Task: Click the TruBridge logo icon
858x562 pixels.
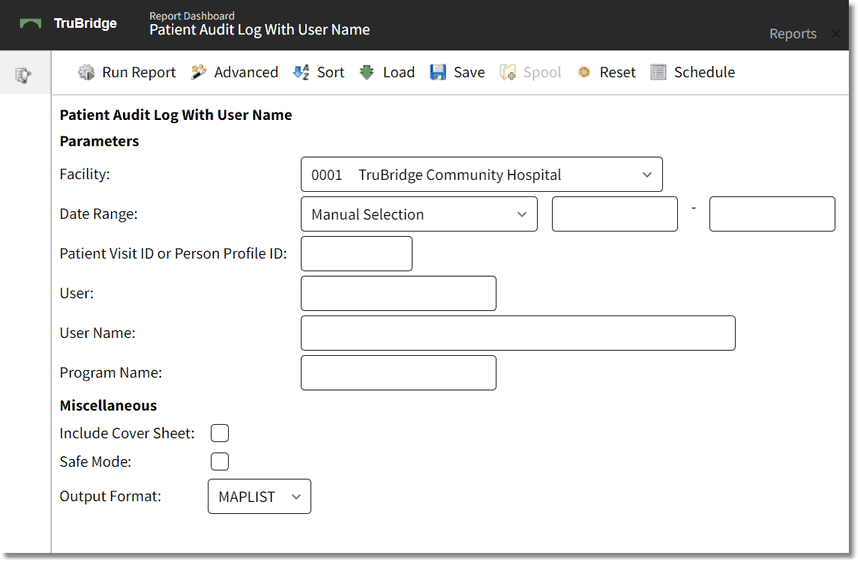Action: click(x=31, y=24)
